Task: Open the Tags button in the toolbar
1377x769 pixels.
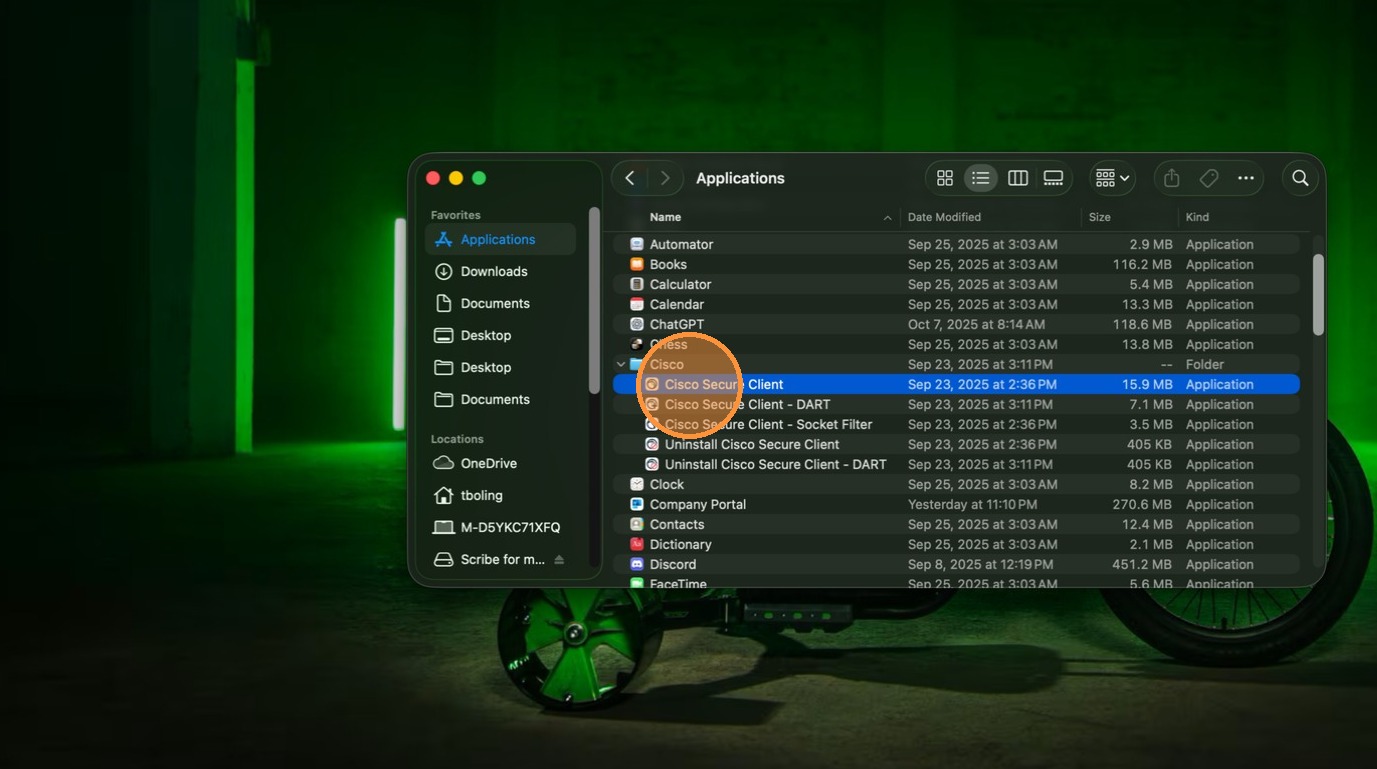Action: (1209, 178)
